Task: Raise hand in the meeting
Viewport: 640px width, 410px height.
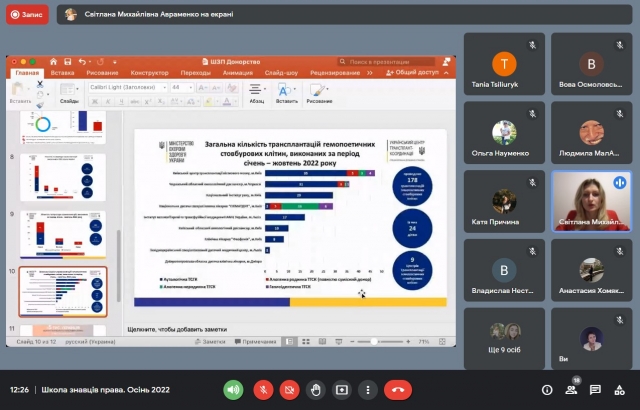Action: [316, 390]
